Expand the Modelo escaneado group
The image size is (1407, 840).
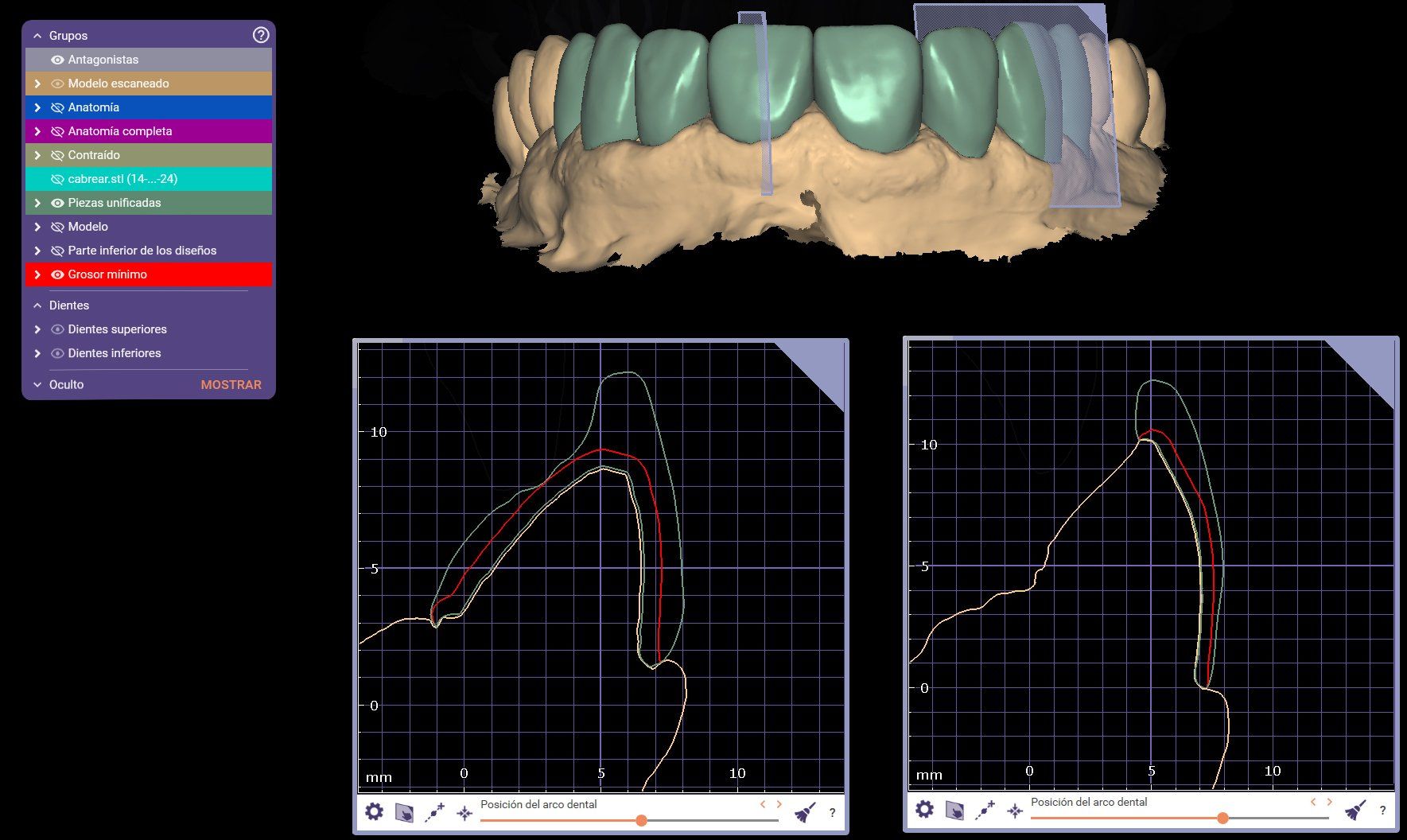[37, 84]
